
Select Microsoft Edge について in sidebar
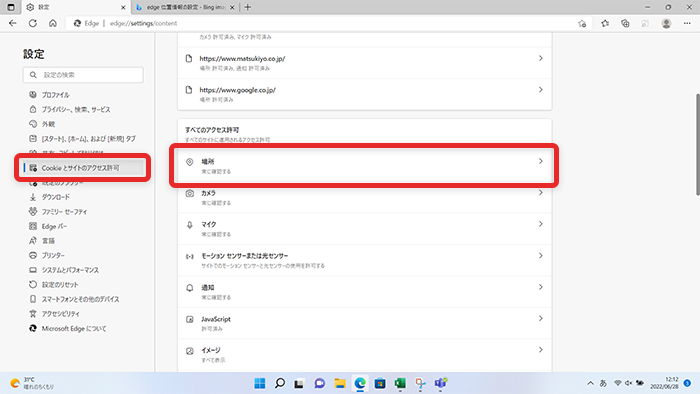click(x=74, y=328)
